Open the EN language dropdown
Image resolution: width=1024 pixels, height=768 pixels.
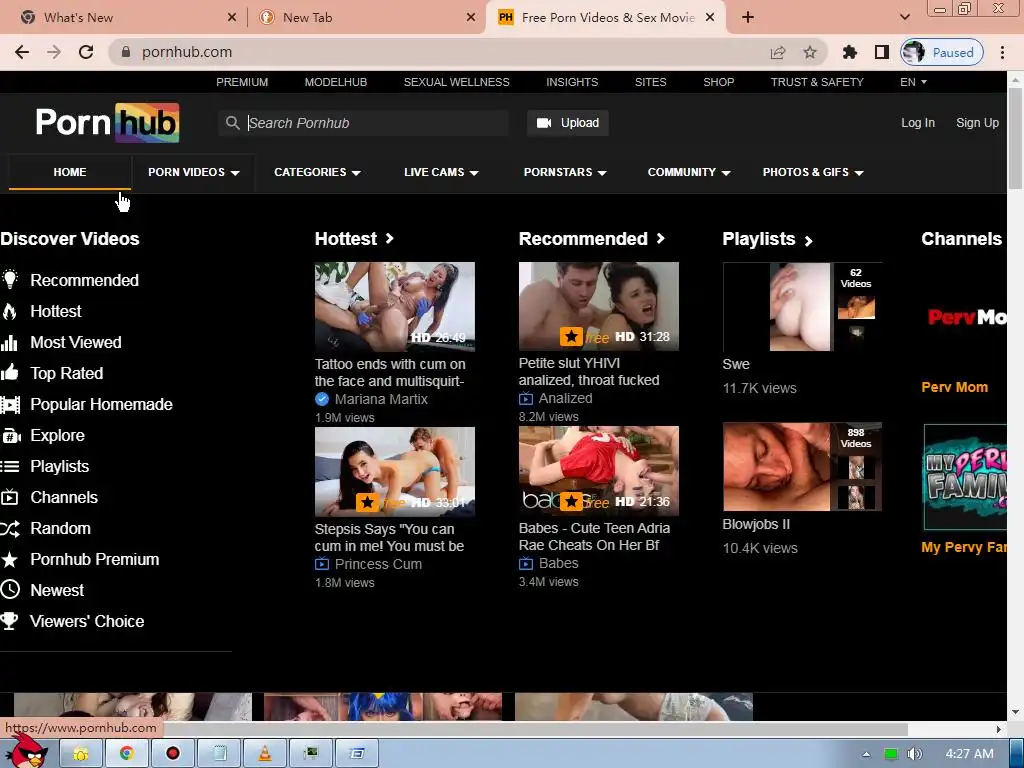(913, 82)
